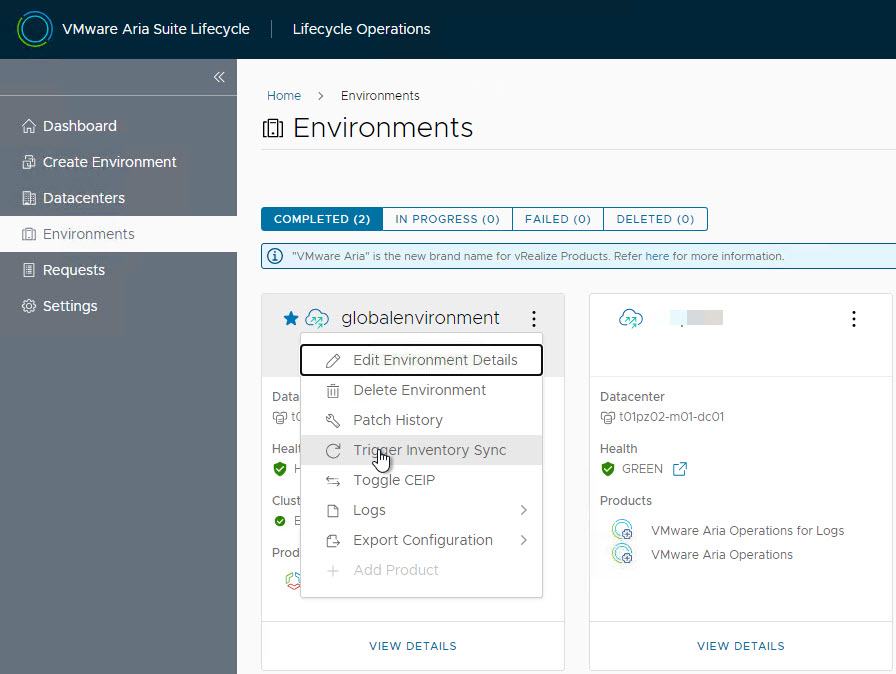Screen dimensions: 896x674
Task: Expand the Logs submenu
Action: pos(369,510)
